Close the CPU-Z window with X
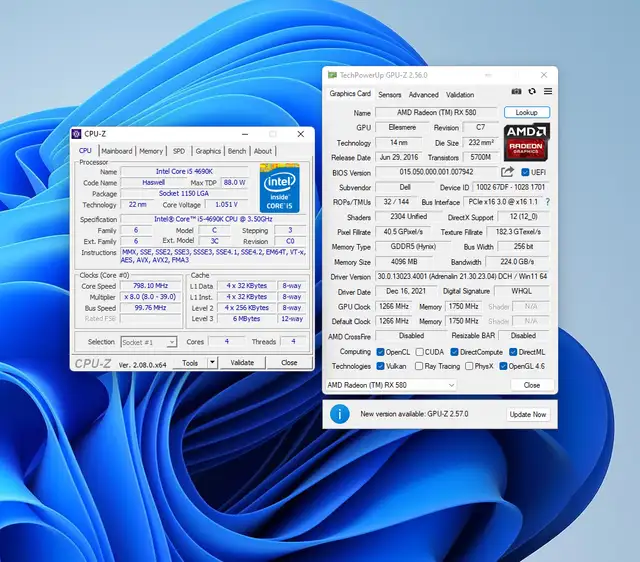640x562 pixels. 301,134
